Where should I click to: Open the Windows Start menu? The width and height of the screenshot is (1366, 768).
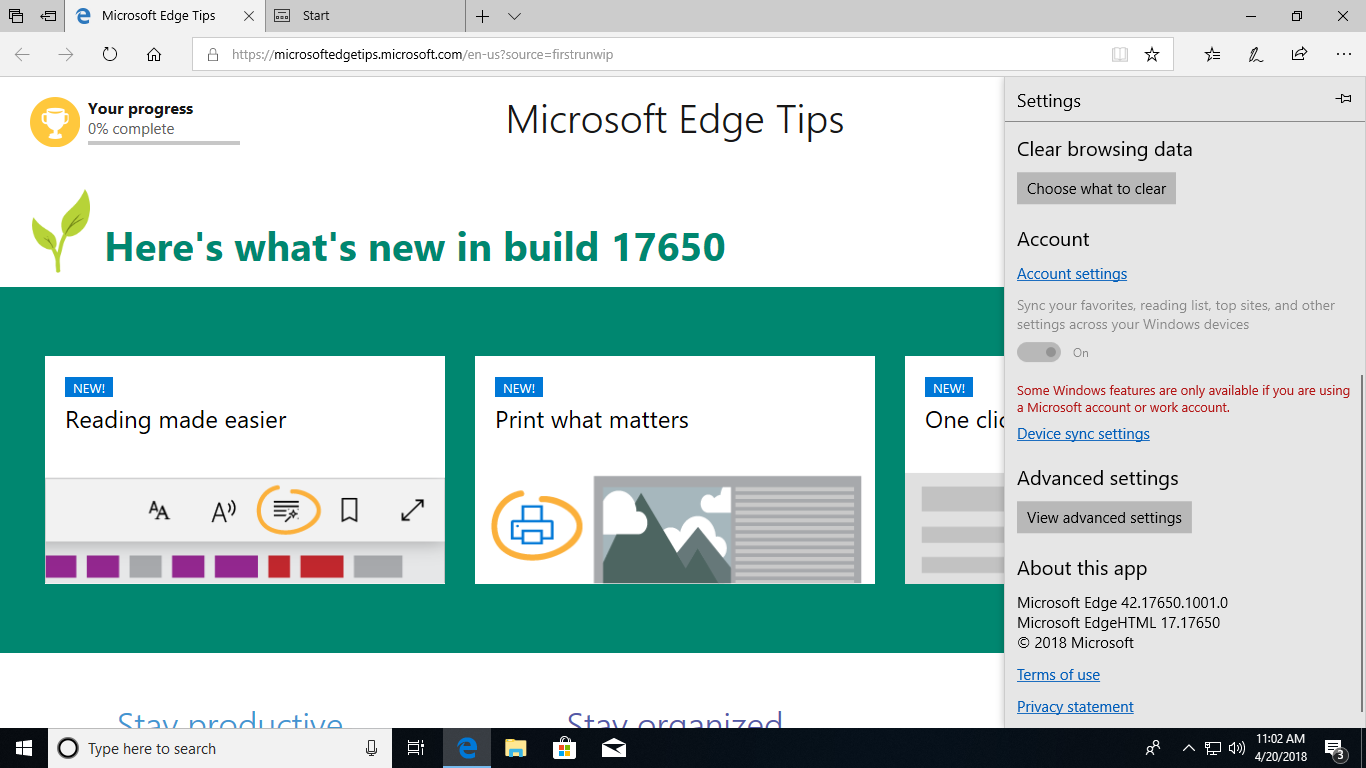tap(24, 748)
